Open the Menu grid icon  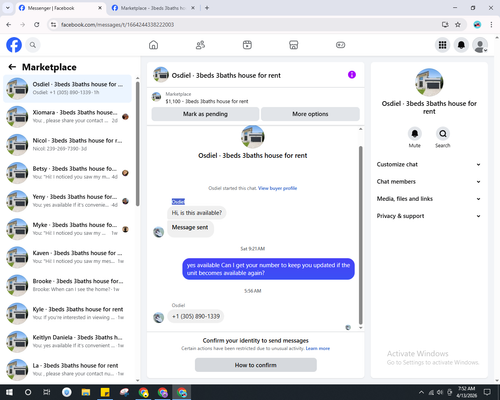pyautogui.click(x=442, y=45)
